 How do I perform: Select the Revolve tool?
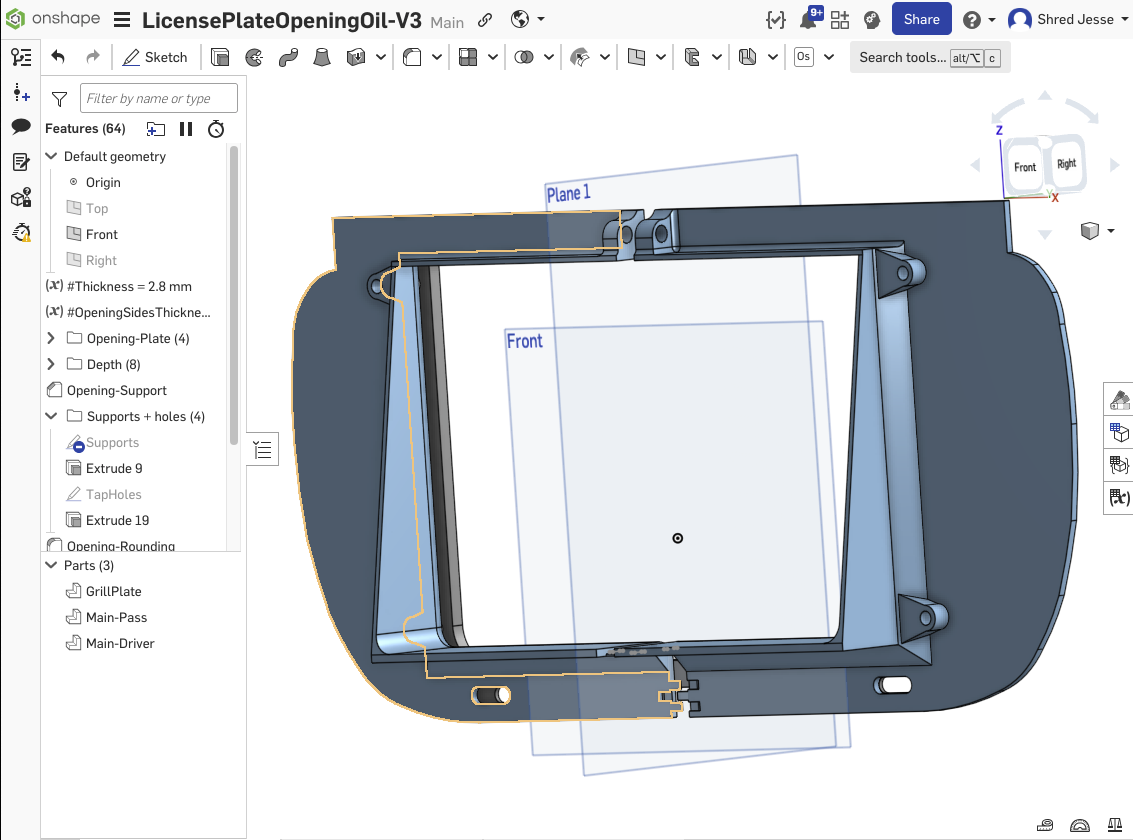pyautogui.click(x=254, y=58)
